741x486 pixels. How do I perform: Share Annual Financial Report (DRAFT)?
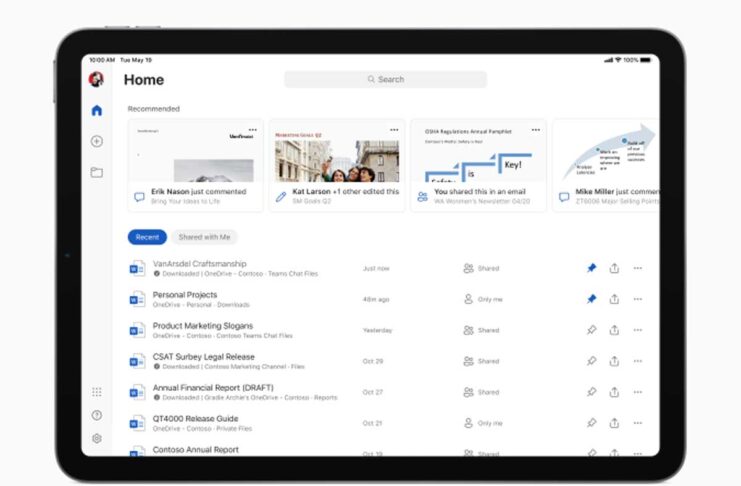coord(614,392)
